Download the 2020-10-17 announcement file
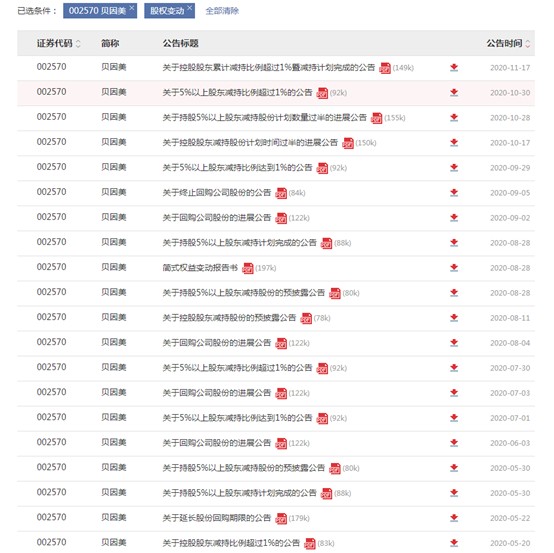The image size is (554, 553). pos(454,143)
